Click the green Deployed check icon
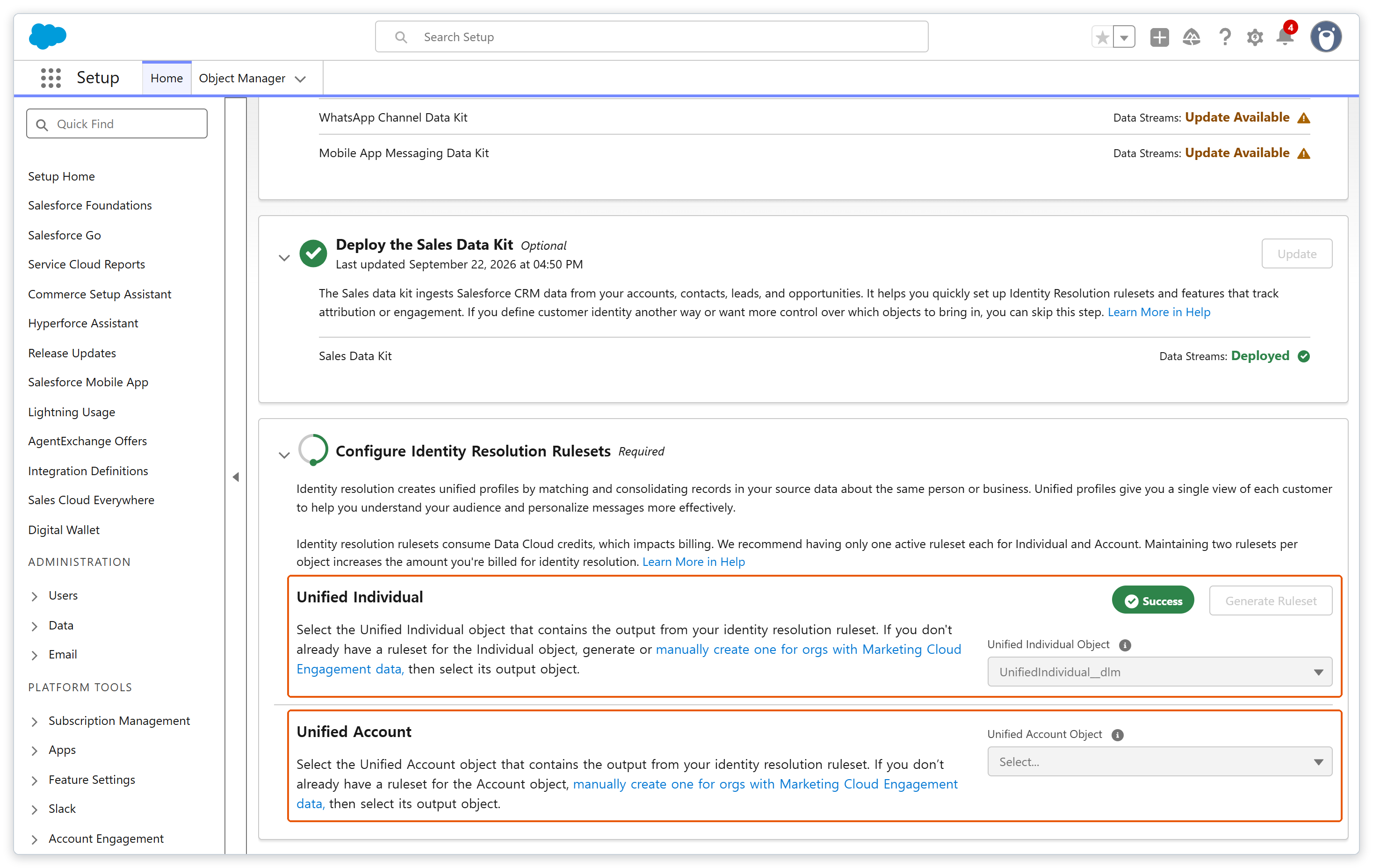This screenshot has width=1373, height=868. (x=1303, y=356)
